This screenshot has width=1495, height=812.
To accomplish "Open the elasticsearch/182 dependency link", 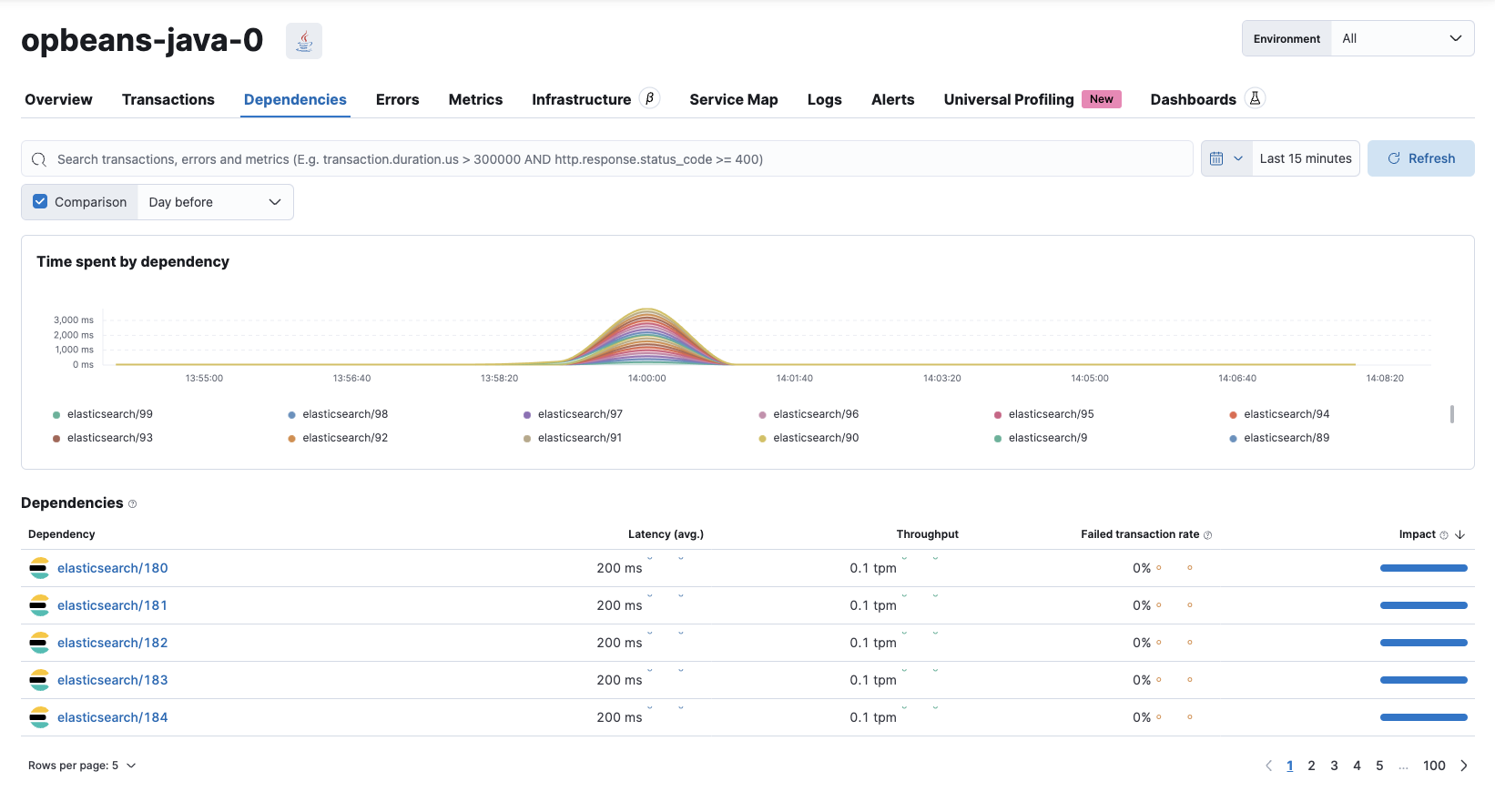I will (113, 643).
